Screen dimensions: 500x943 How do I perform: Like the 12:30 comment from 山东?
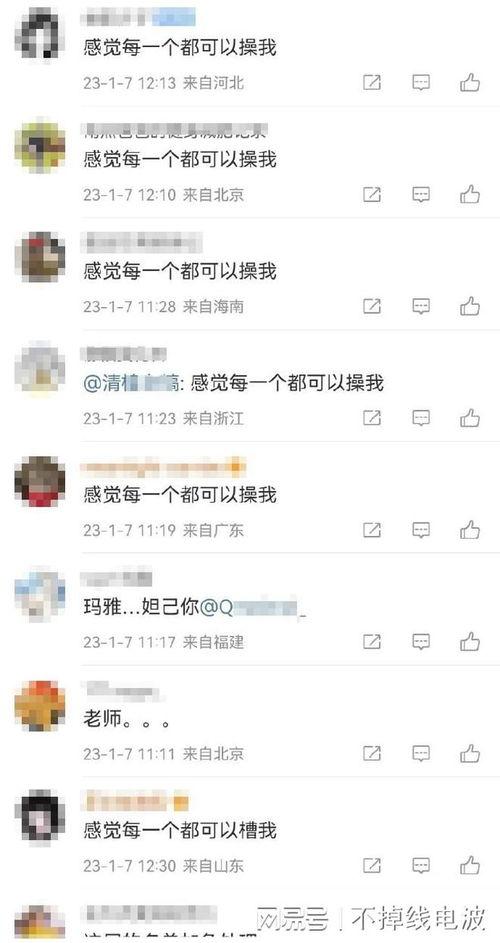(470, 865)
